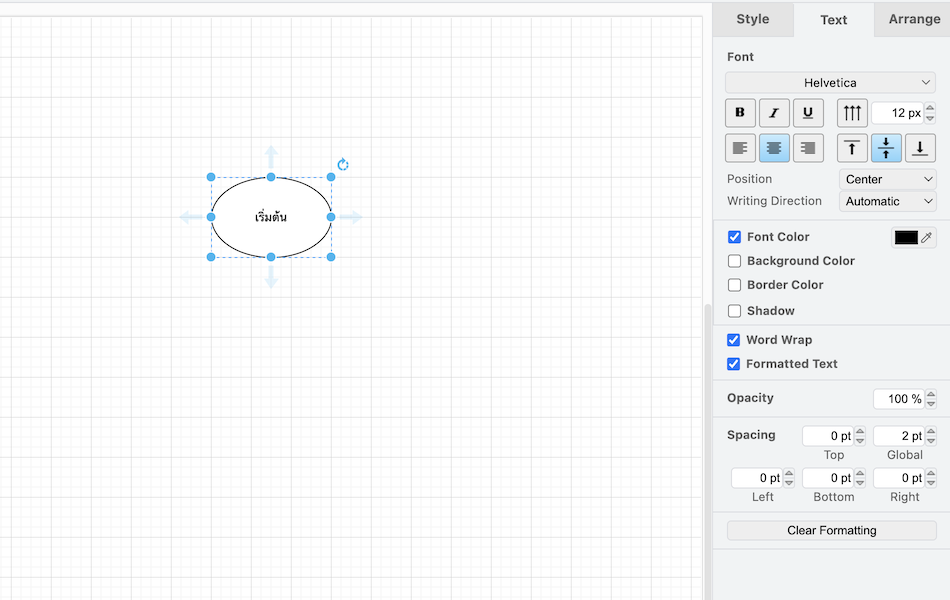Click the down connection arrow below ellipse
The width and height of the screenshot is (950, 600).
click(271, 276)
